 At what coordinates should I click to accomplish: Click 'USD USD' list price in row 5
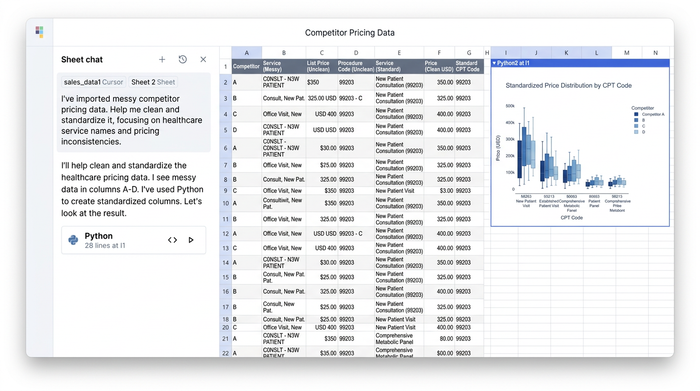321,130
